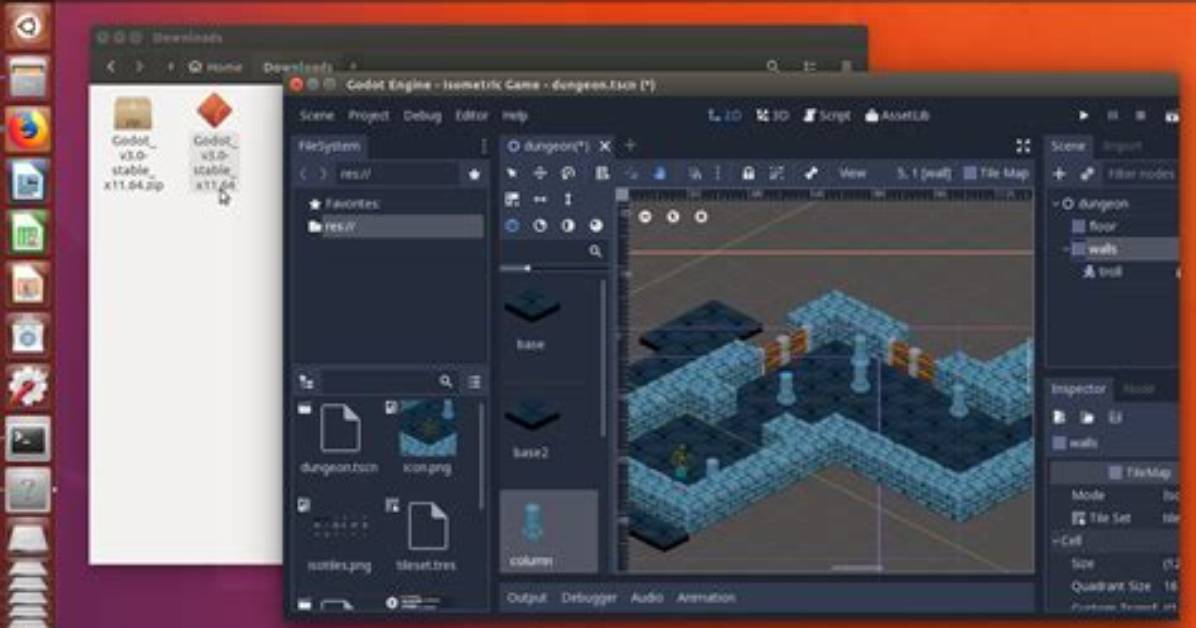
Task: Open the Scene menu
Action: tap(317, 115)
